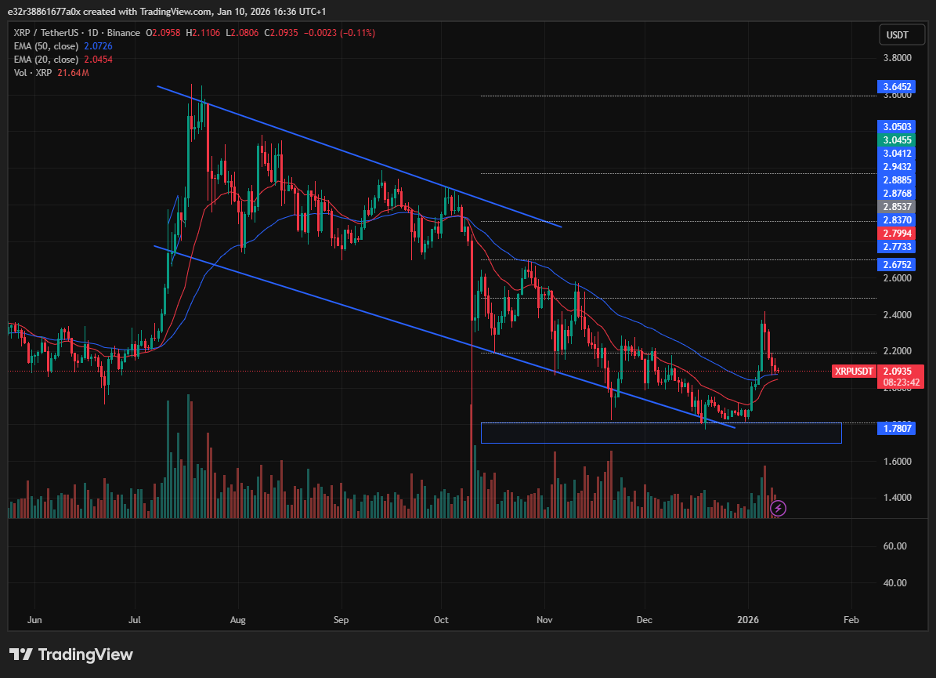Image resolution: width=936 pixels, height=678 pixels.
Task: Click the Feb label on the time axis
Action: point(851,620)
